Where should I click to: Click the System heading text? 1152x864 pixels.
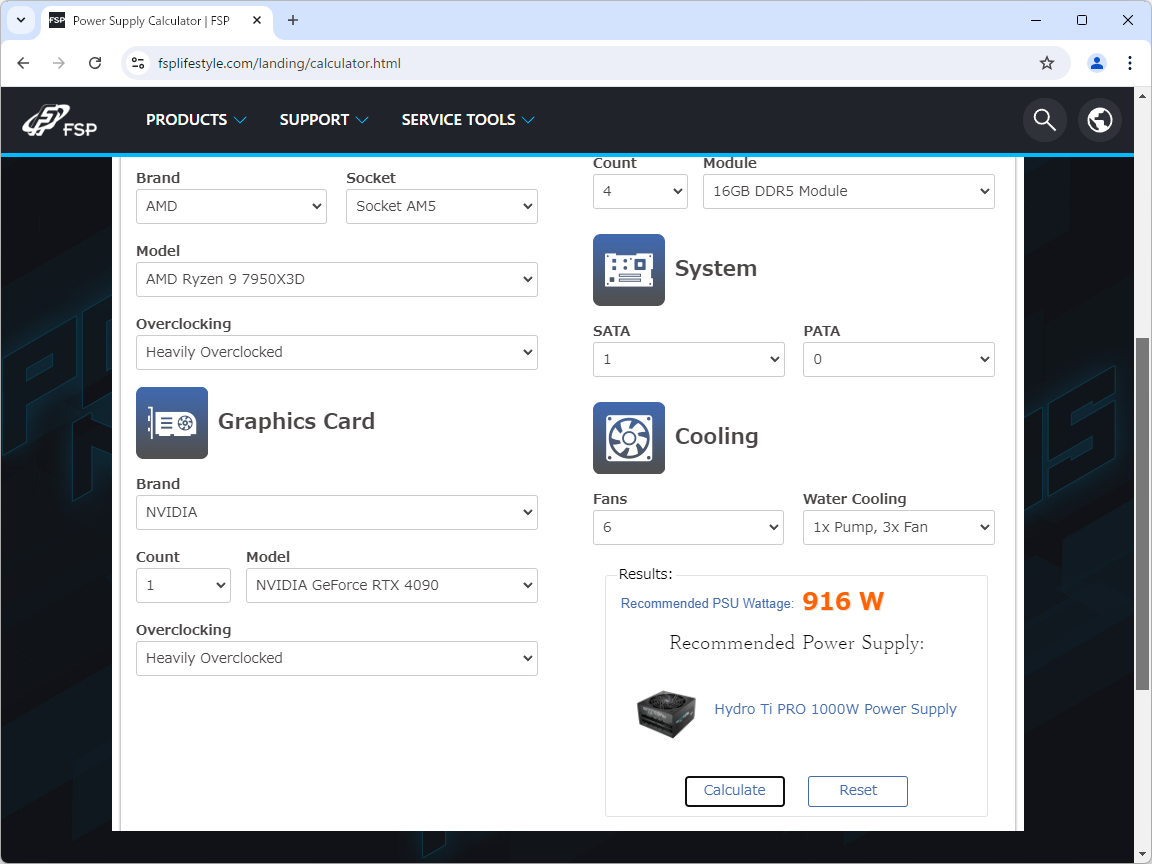point(716,269)
